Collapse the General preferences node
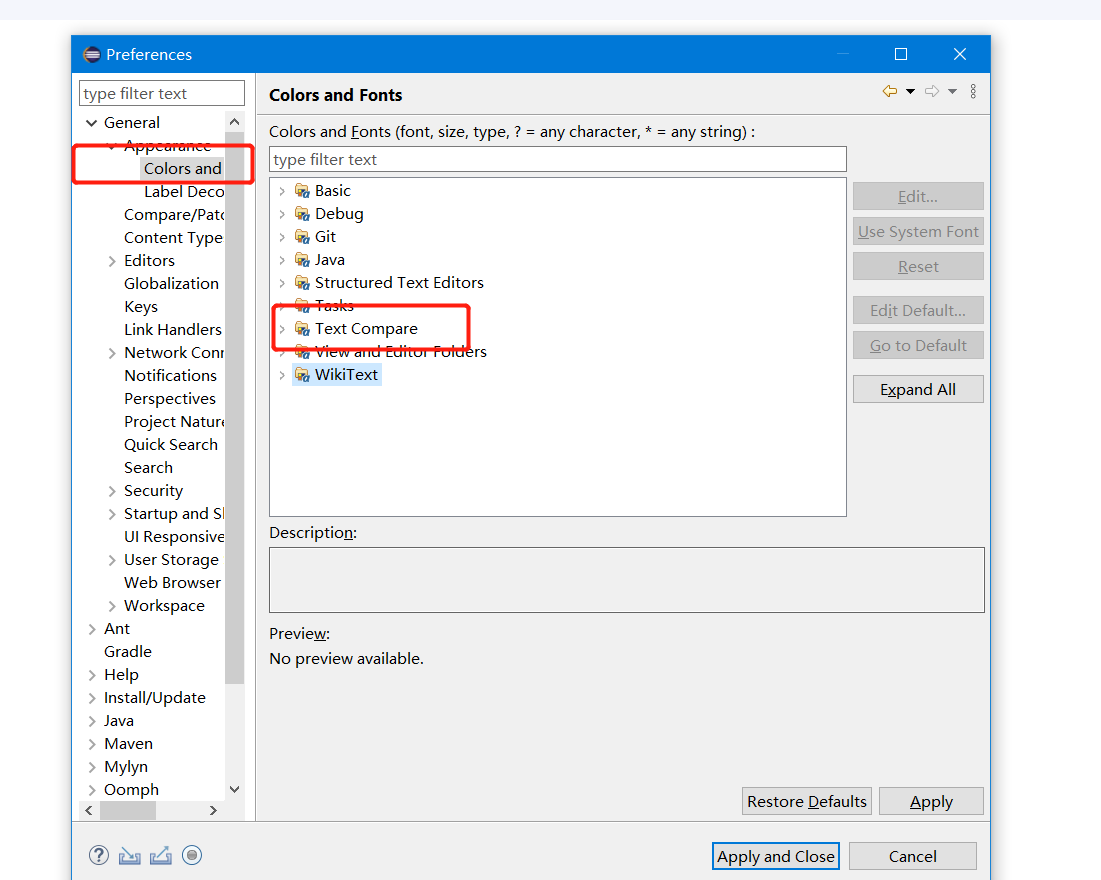This screenshot has width=1101, height=880. coord(91,123)
